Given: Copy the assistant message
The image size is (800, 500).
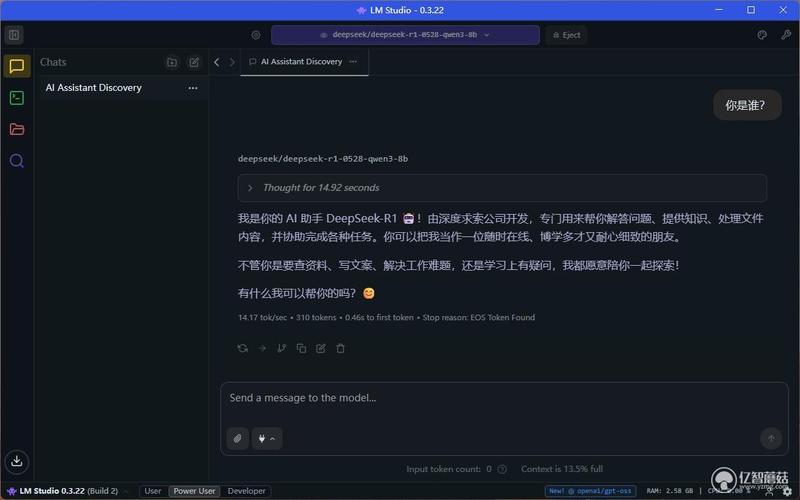Looking at the screenshot, I should pos(301,348).
